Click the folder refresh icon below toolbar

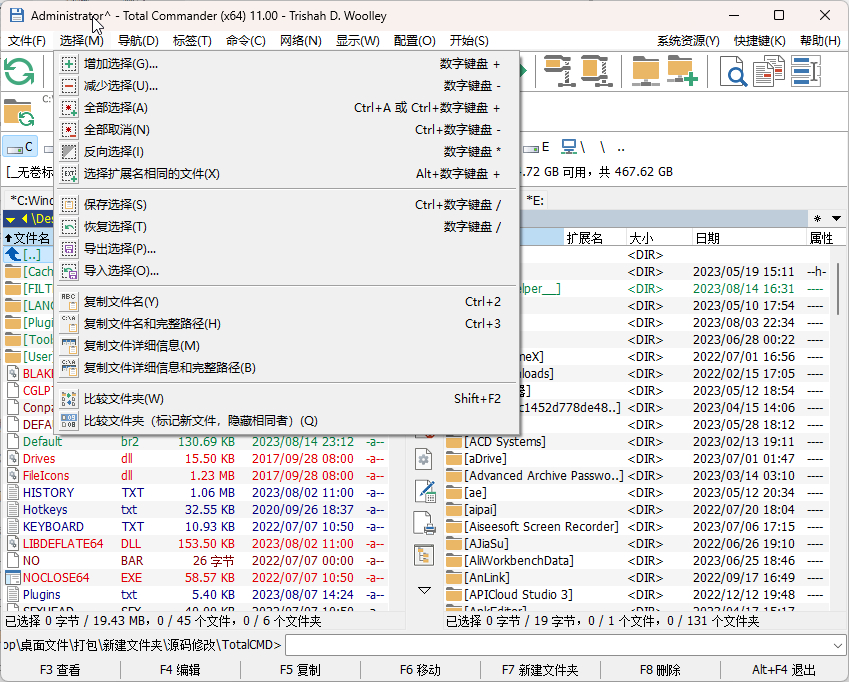(x=19, y=112)
